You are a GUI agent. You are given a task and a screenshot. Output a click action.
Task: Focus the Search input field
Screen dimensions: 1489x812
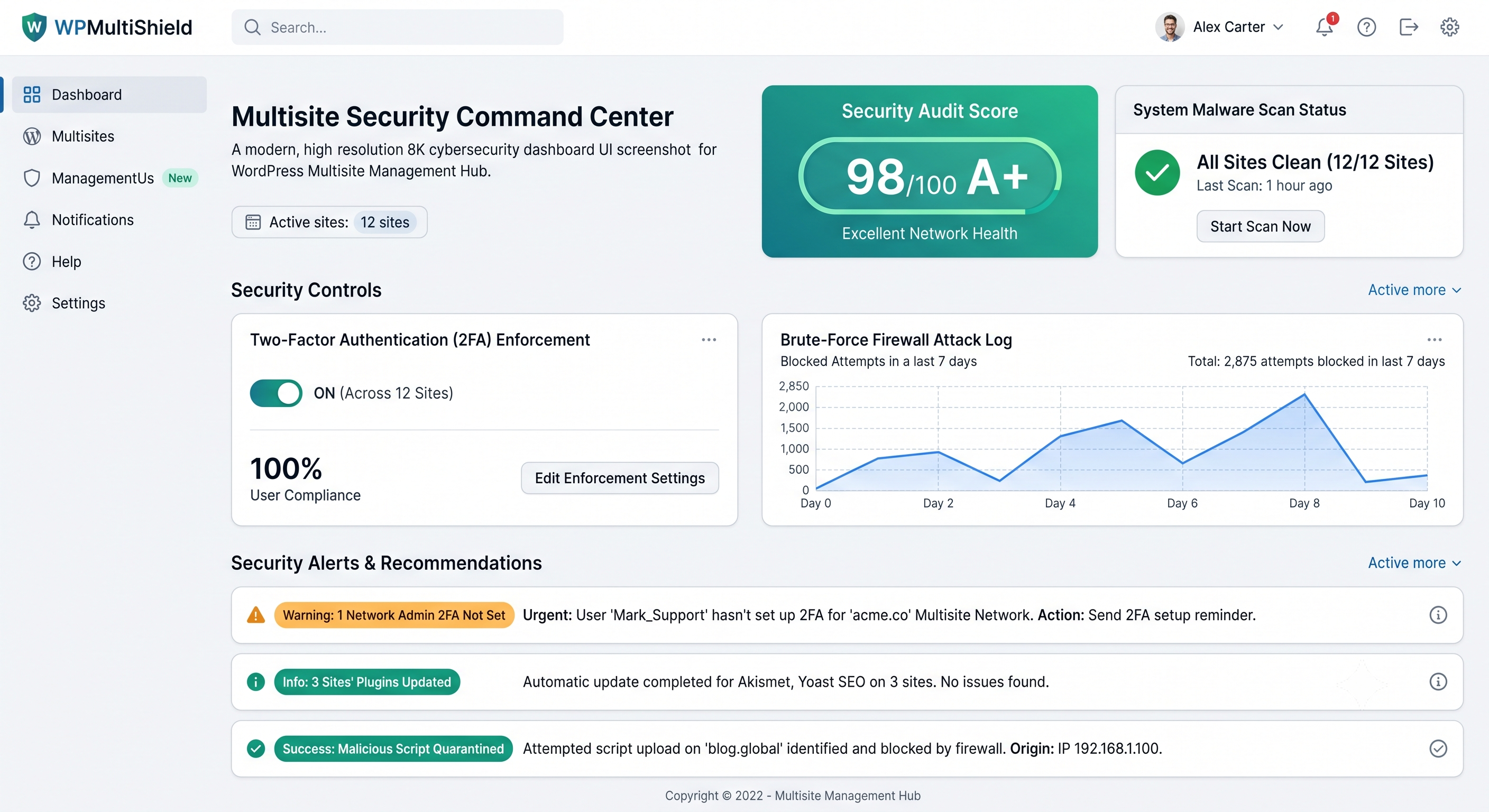[397, 27]
